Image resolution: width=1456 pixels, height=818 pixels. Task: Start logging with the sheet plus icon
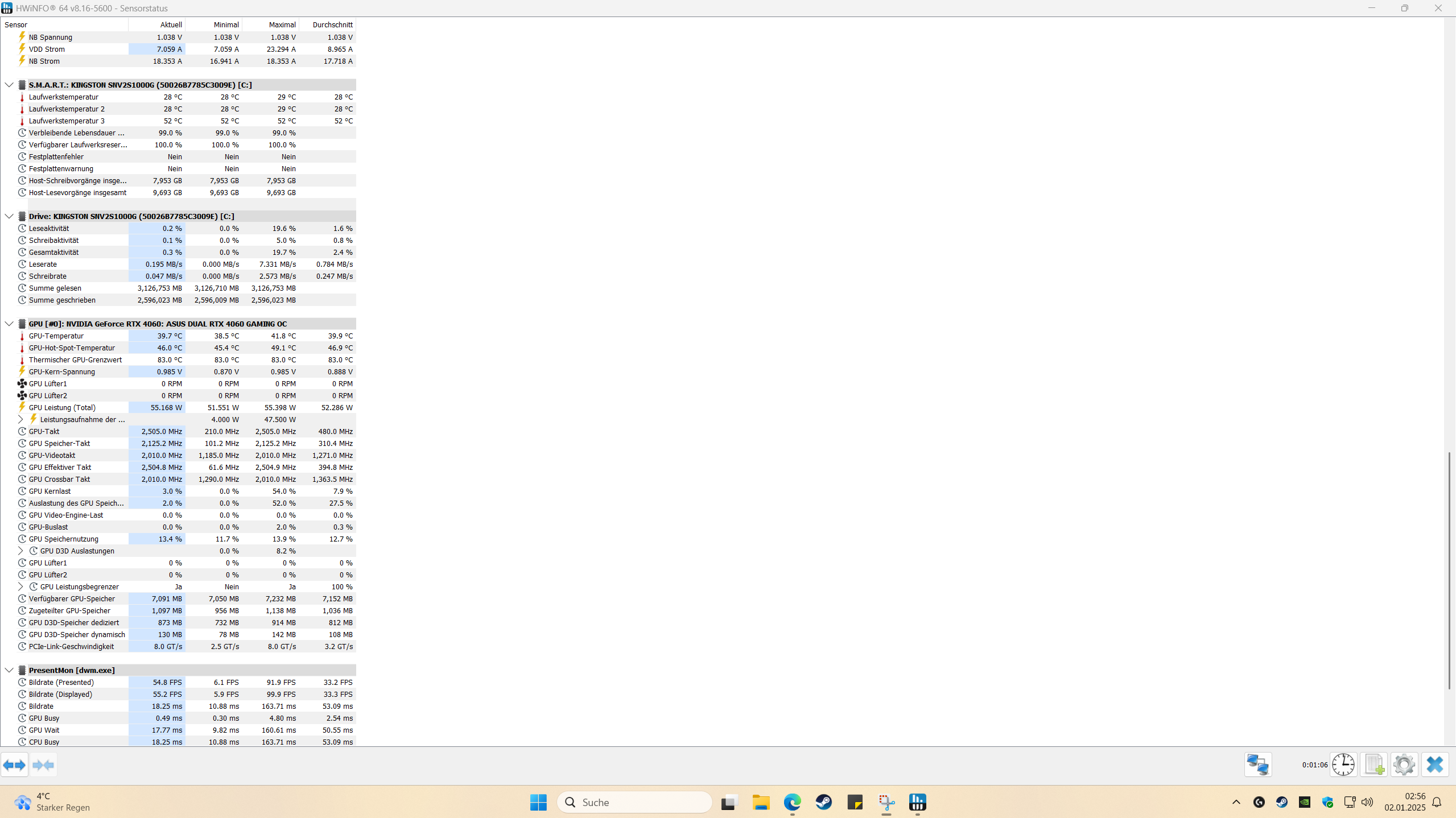click(x=1374, y=765)
